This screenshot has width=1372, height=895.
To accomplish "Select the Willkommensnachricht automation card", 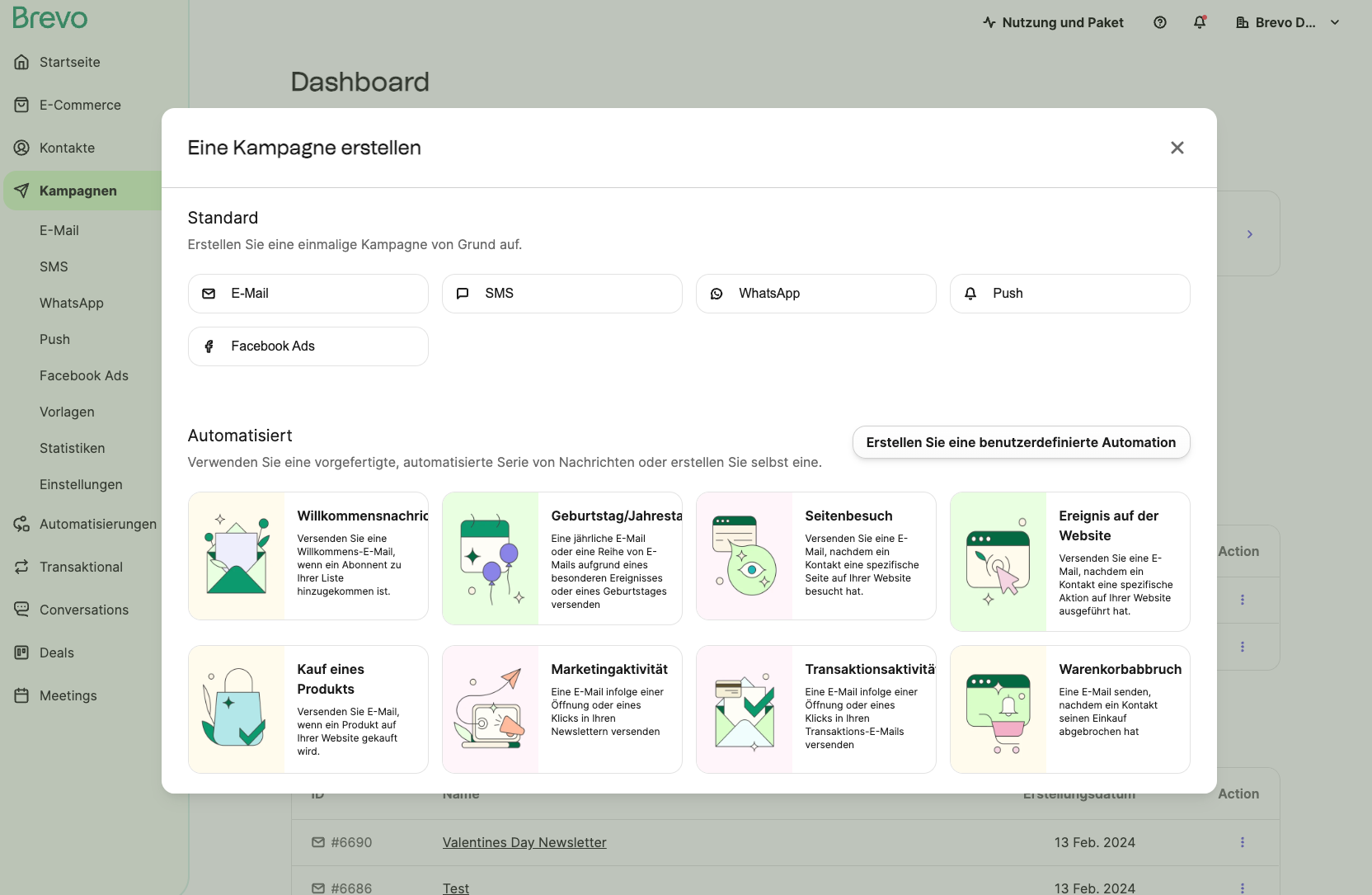I will [308, 556].
